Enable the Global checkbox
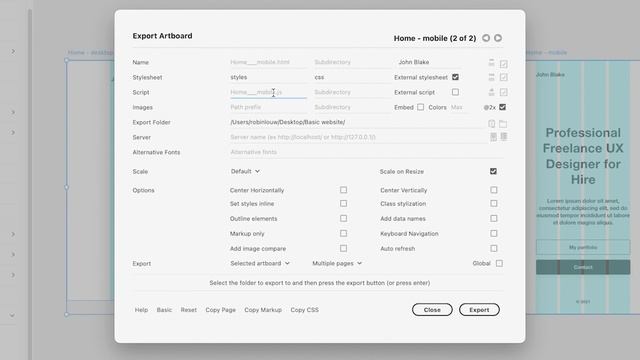Screen dimensions: 640x360 499,263
